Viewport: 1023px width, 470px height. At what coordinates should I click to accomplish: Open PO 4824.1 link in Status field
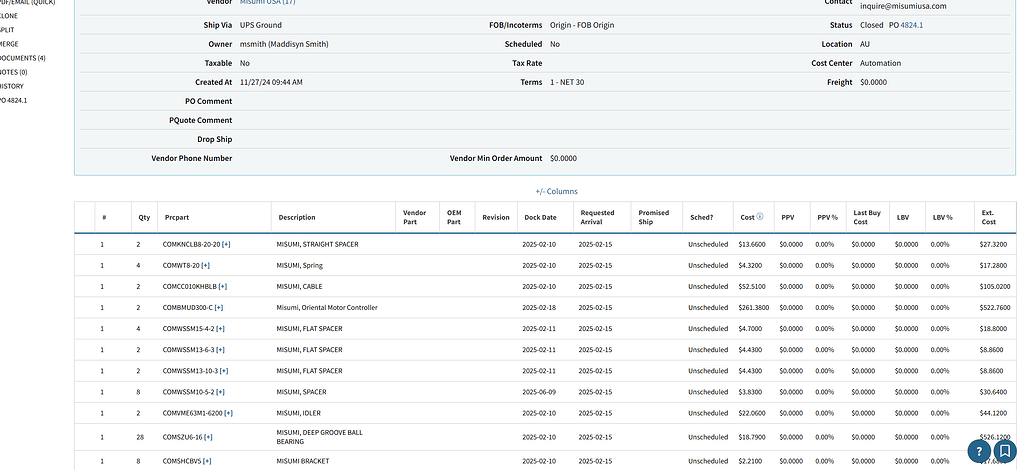point(911,25)
